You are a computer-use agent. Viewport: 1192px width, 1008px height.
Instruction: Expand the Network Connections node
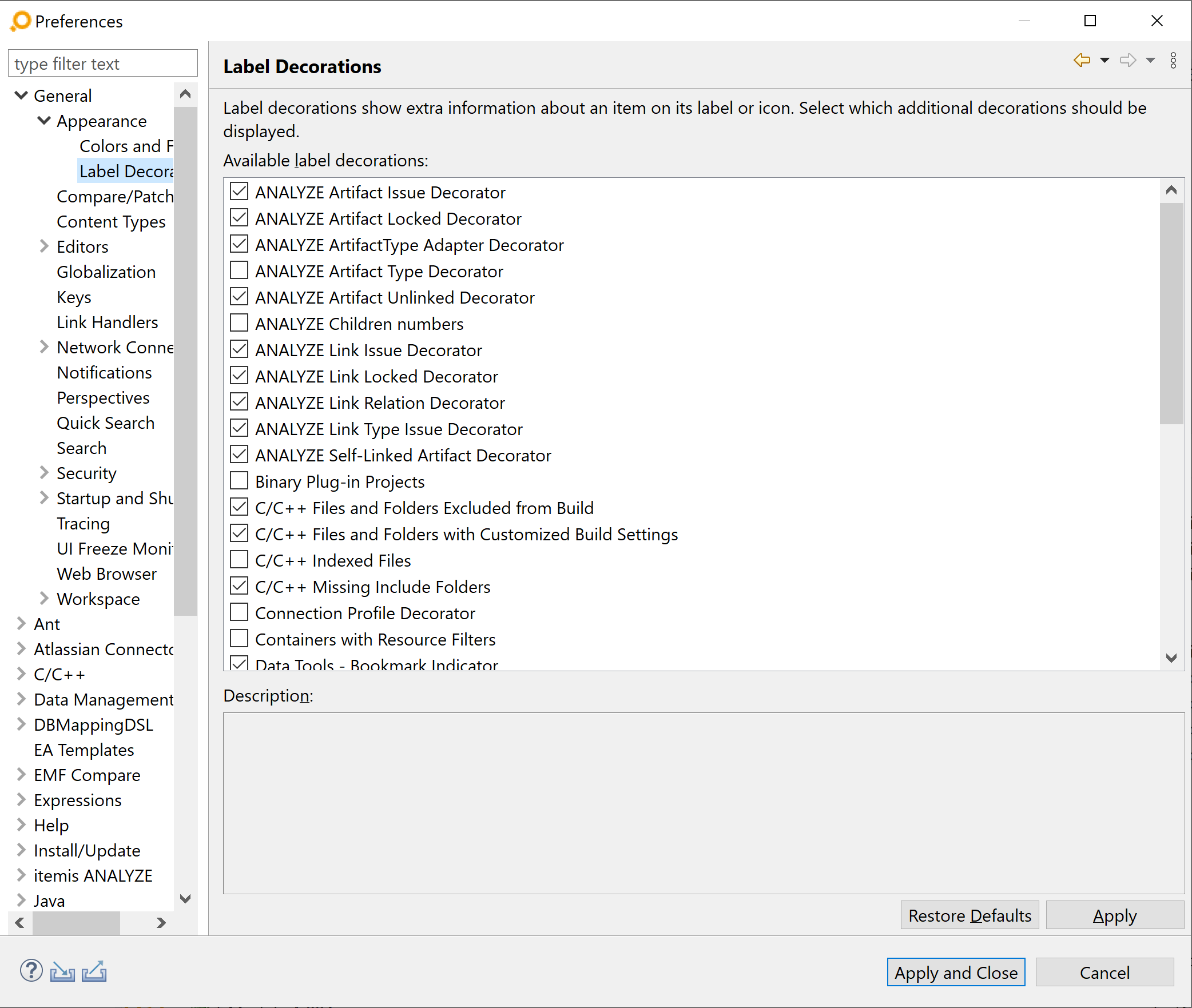pos(44,347)
